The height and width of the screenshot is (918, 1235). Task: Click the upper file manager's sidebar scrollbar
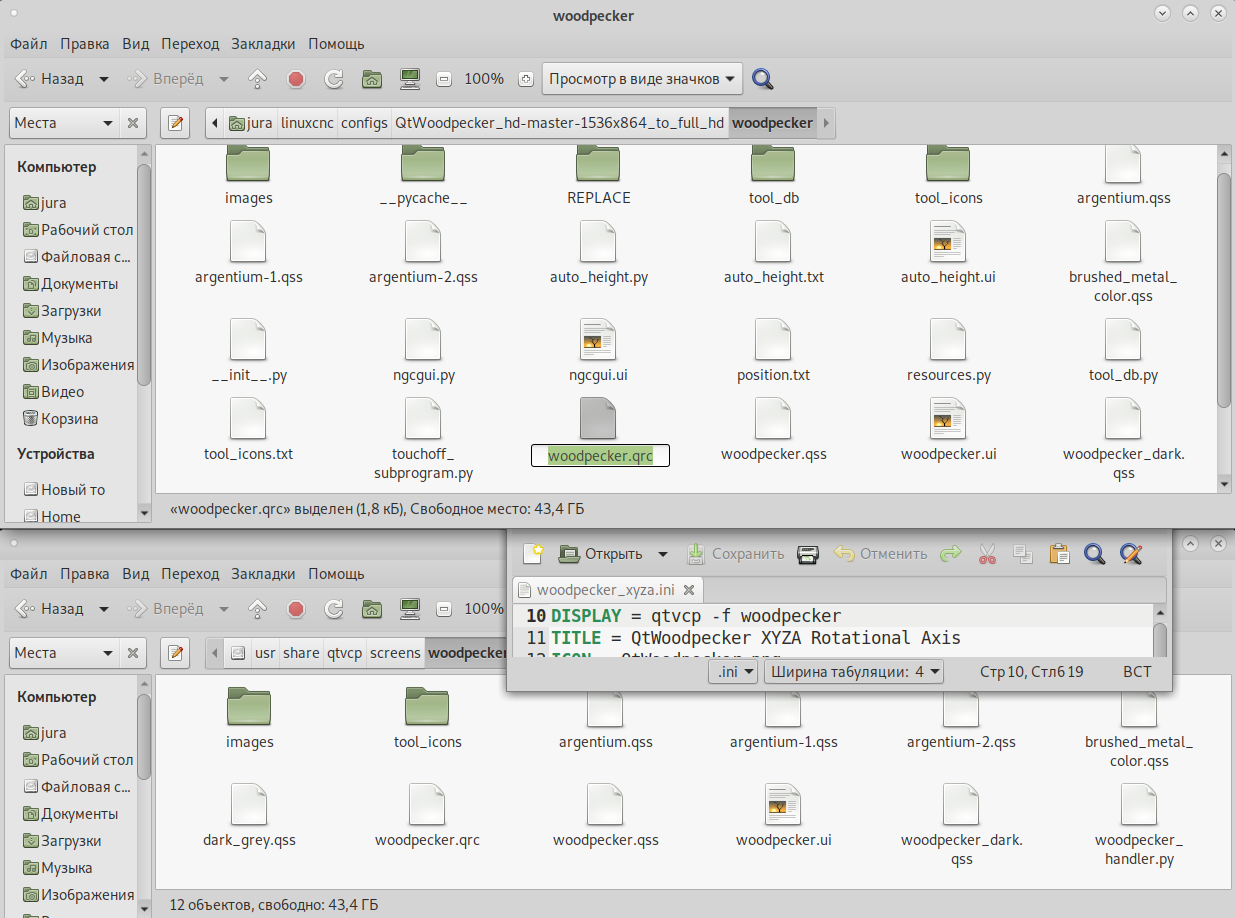[144, 275]
